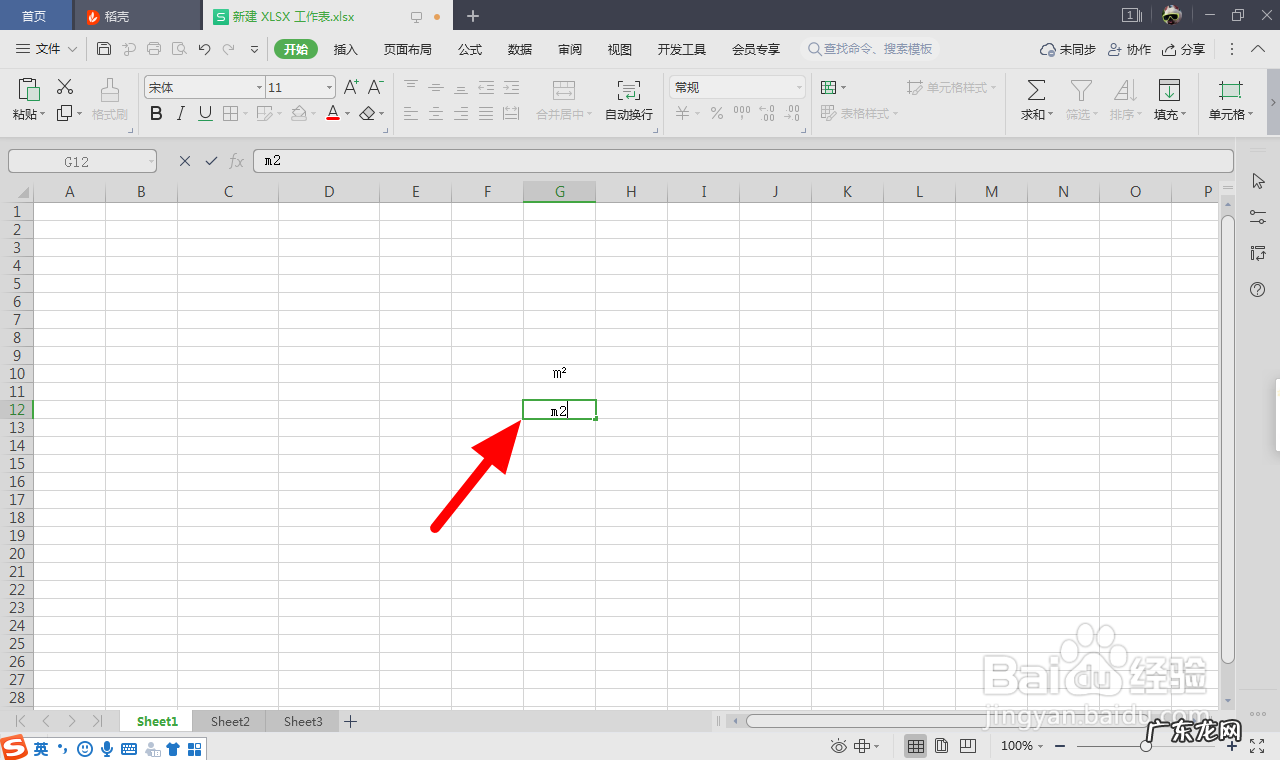Viewport: 1280px width, 760px height.
Task: Toggle underline formatting
Action: [204, 113]
